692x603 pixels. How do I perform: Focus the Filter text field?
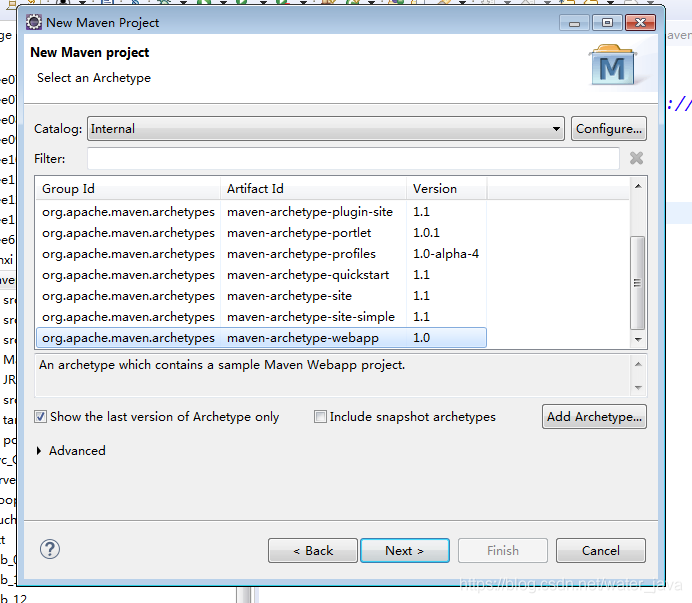pyautogui.click(x=353, y=158)
